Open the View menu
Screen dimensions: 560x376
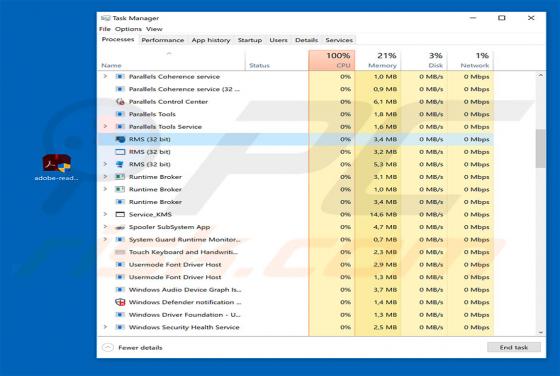coord(154,29)
